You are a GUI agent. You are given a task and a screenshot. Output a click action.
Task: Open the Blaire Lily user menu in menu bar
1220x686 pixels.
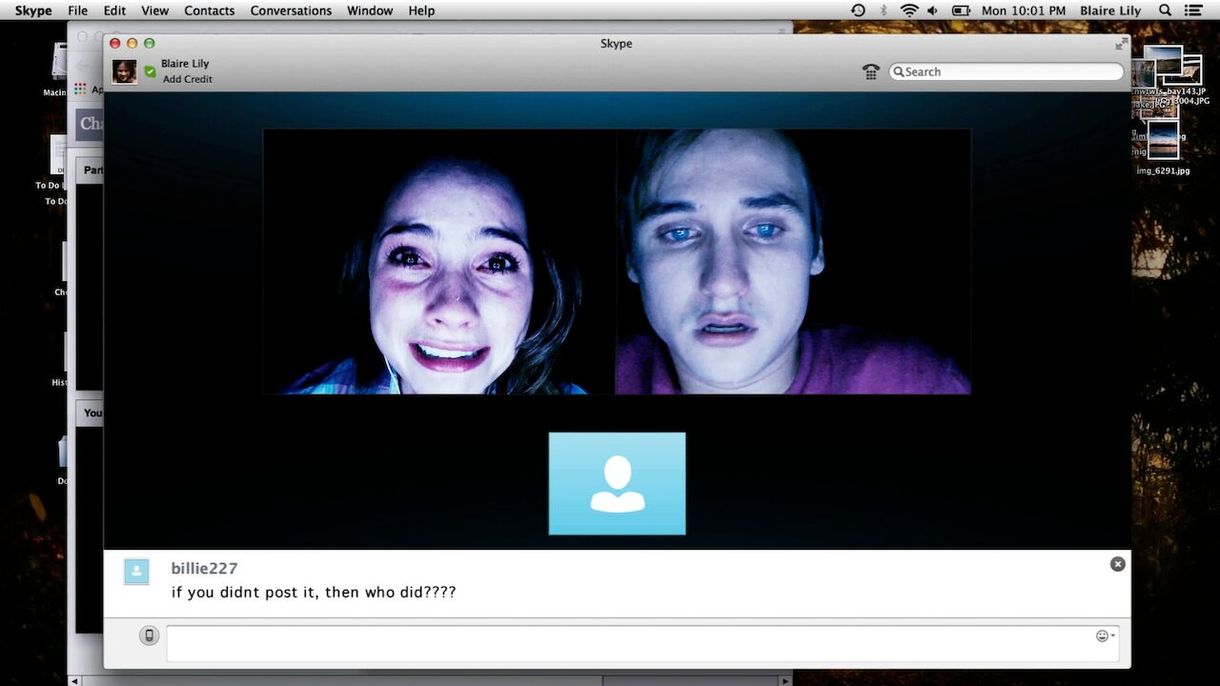click(x=1110, y=10)
